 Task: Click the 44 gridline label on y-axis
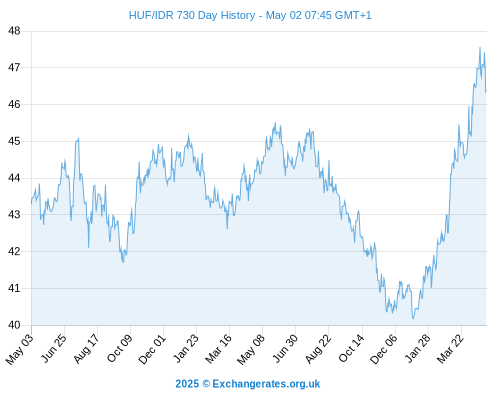tap(14, 178)
